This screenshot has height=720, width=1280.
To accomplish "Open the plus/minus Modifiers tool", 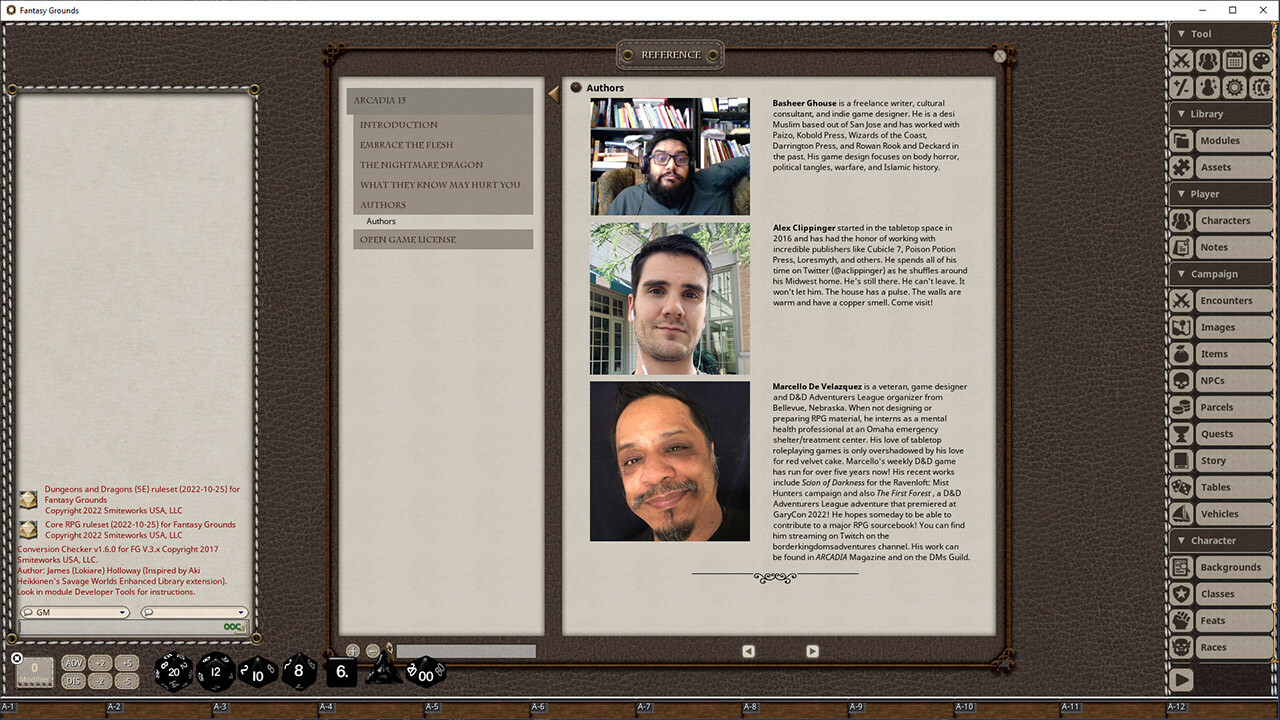I will [1181, 88].
